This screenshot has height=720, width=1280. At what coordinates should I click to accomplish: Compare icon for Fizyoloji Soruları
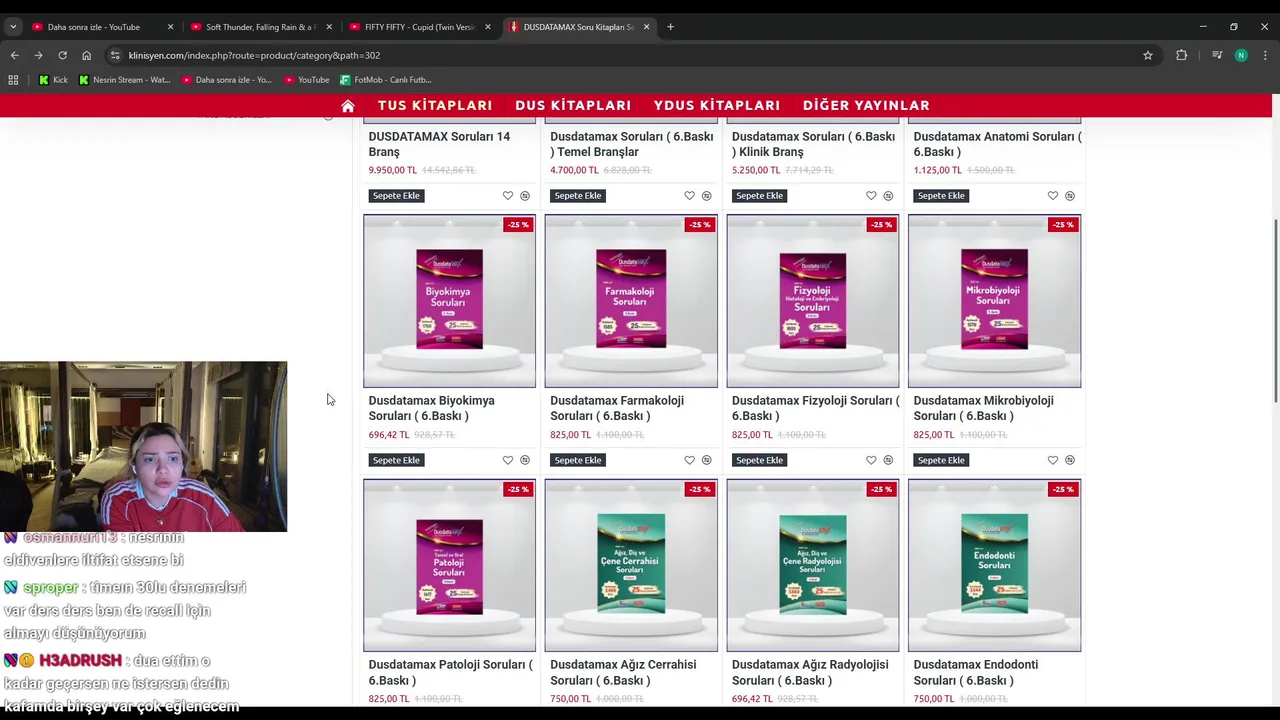tap(888, 460)
